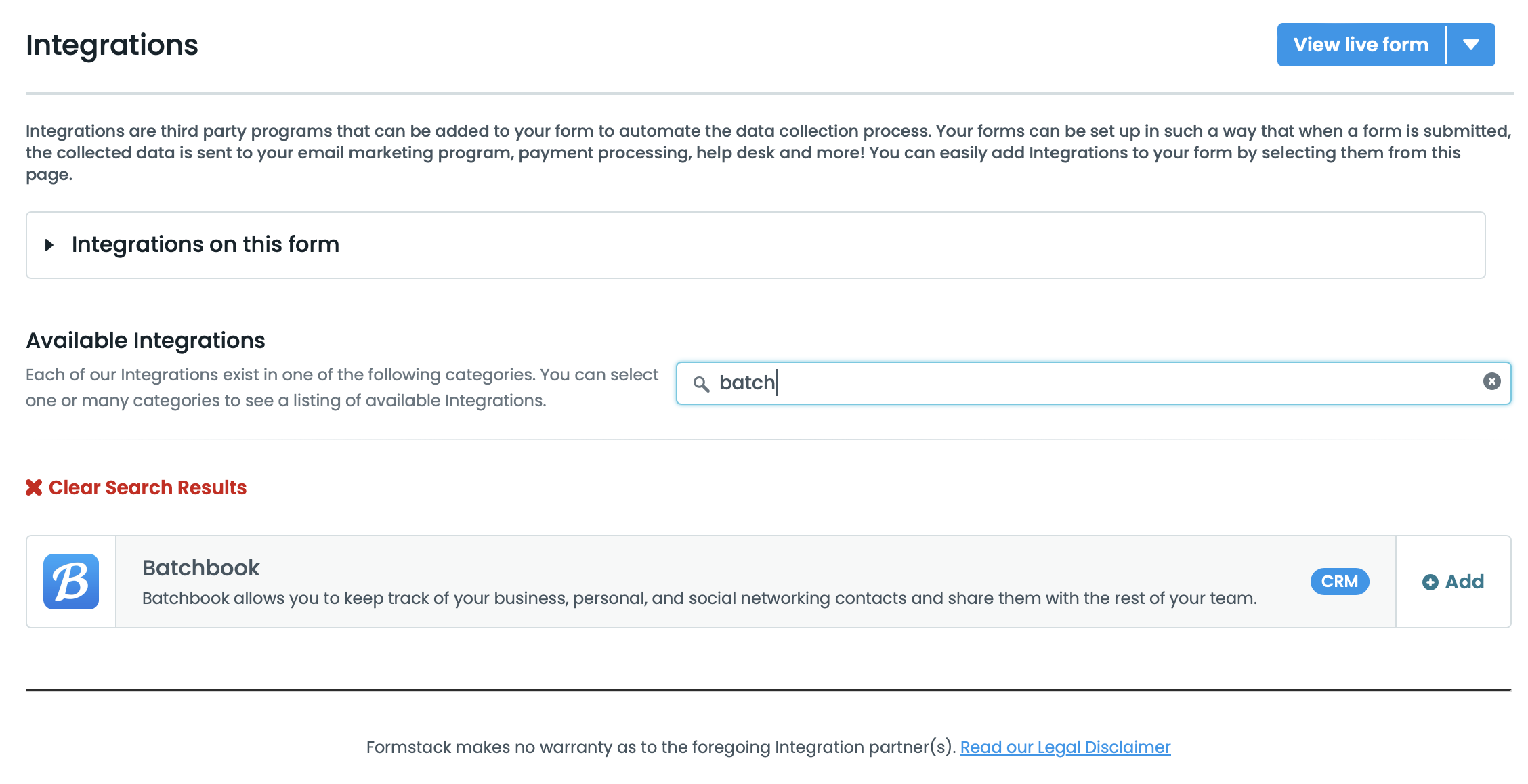
Task: Click the CRM category badge
Action: (x=1339, y=582)
